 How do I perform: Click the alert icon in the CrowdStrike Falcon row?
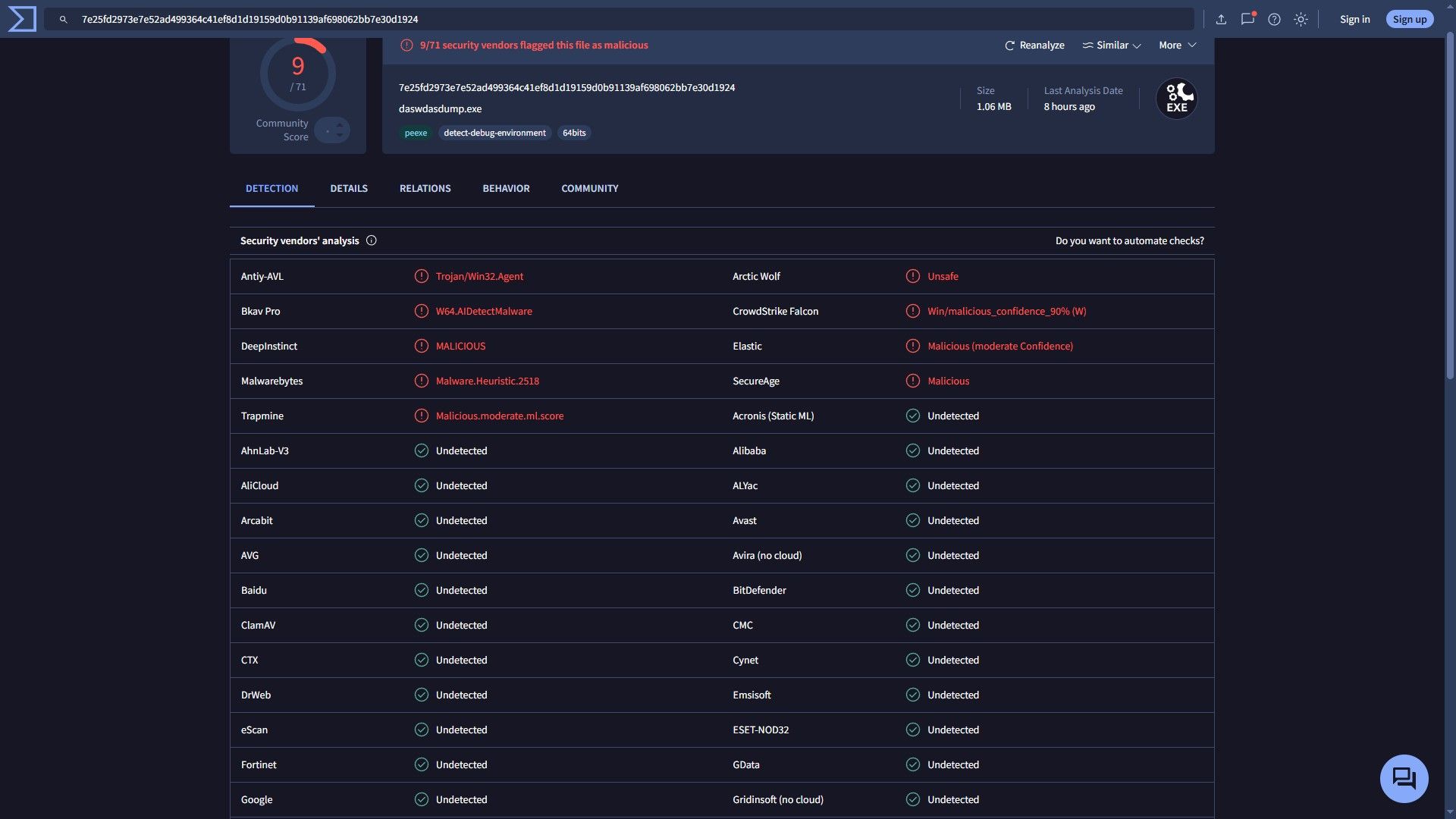click(913, 311)
